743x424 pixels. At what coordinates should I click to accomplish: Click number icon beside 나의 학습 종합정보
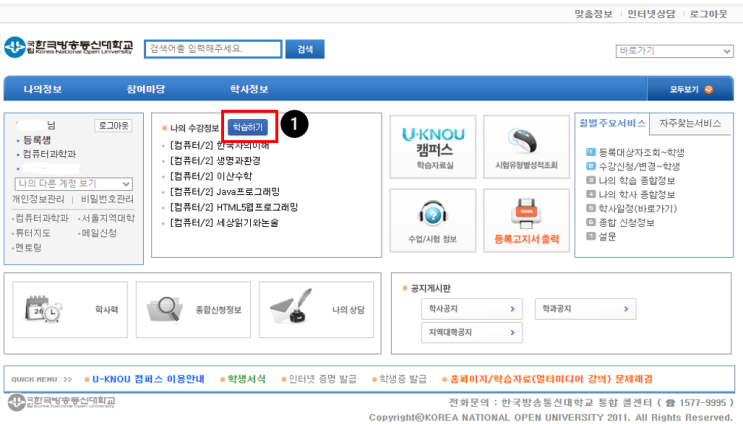[x=590, y=180]
